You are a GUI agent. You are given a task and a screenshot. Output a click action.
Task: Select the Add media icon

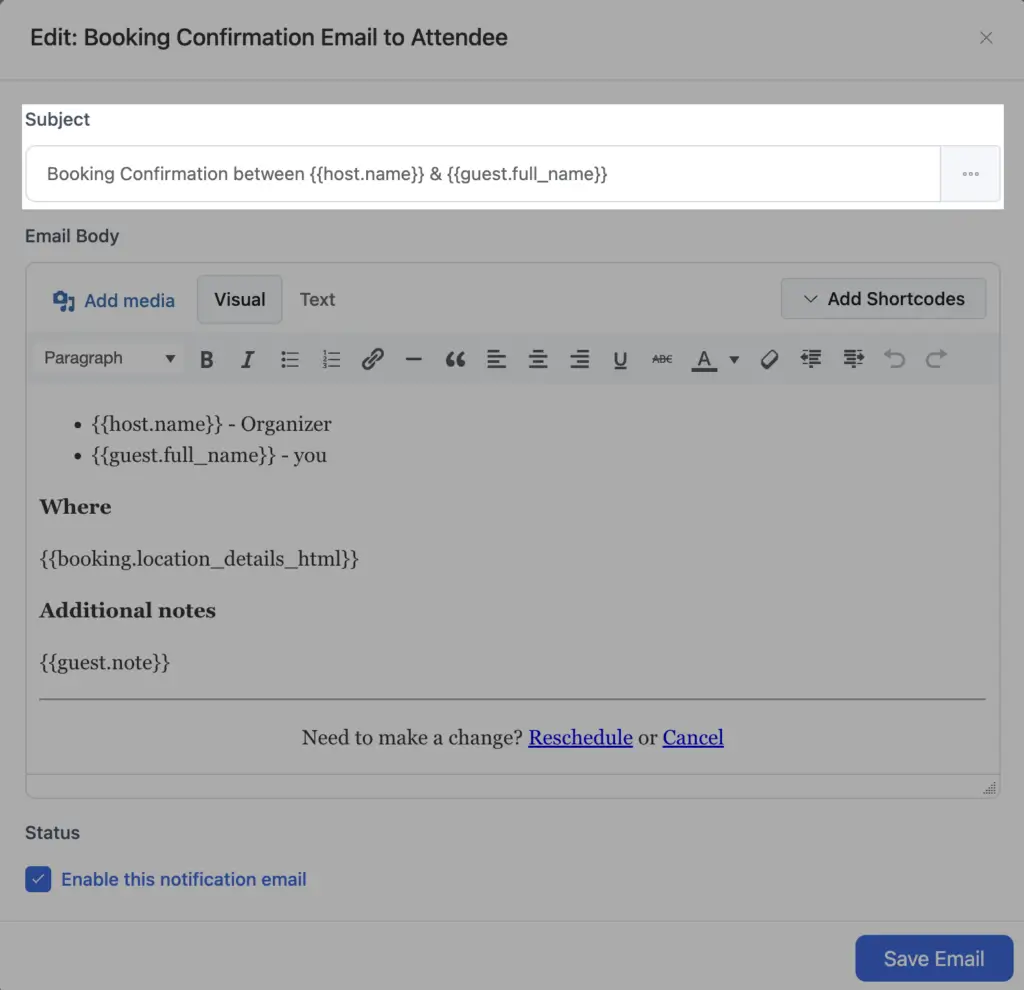[x=62, y=299]
